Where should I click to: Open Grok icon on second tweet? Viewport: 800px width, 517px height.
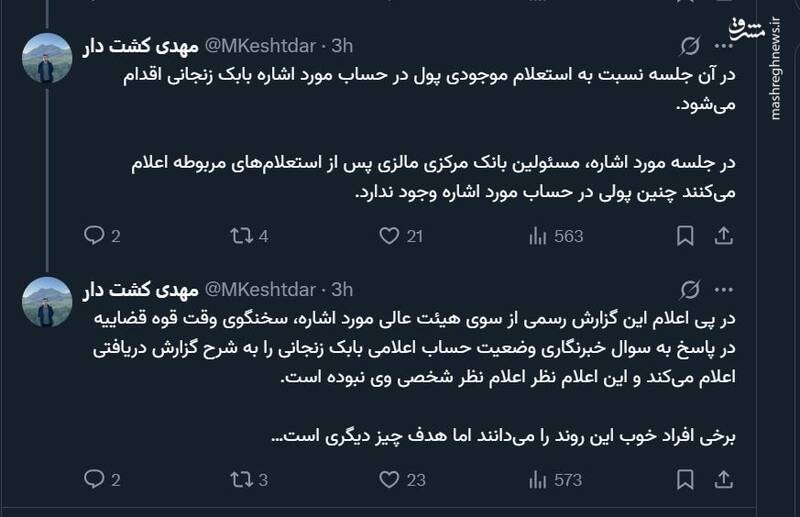point(688,290)
